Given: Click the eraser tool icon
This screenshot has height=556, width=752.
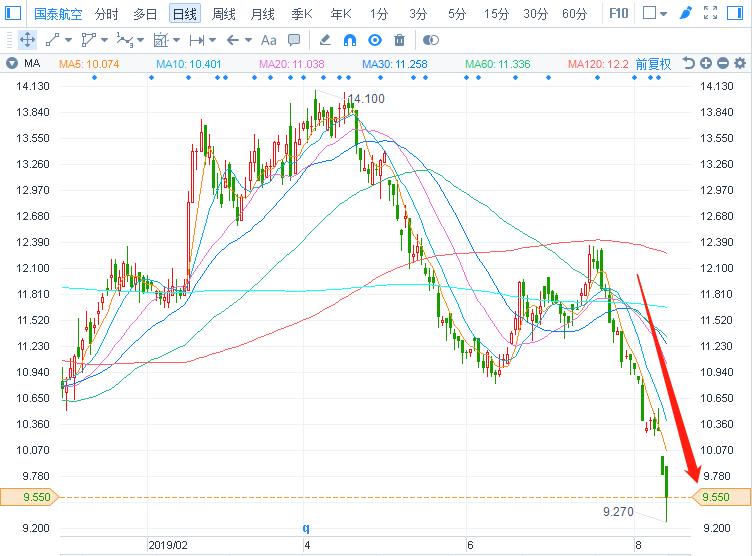Looking at the screenshot, I should pos(325,40).
